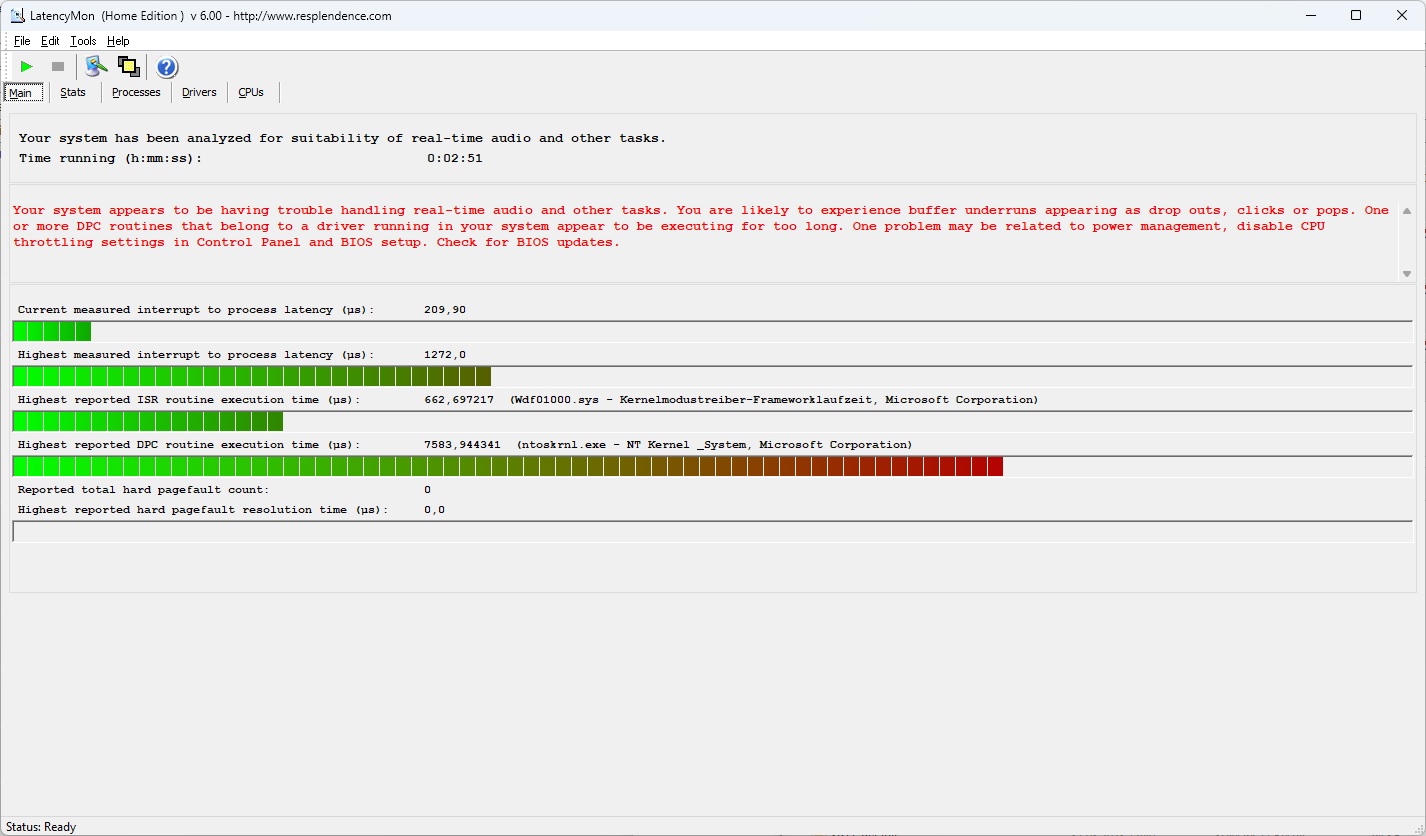Viewport: 1426px width, 836px height.
Task: Open help via the blue question mark icon
Action: [x=167, y=67]
